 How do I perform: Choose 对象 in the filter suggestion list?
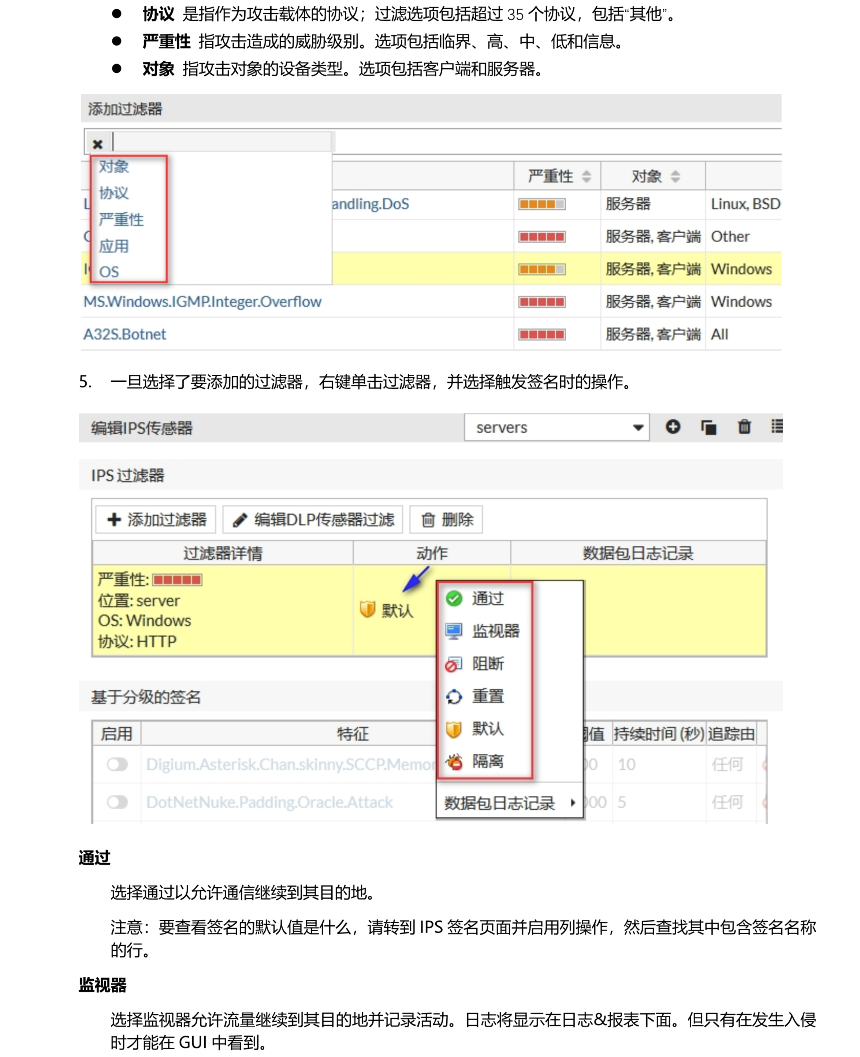113,167
